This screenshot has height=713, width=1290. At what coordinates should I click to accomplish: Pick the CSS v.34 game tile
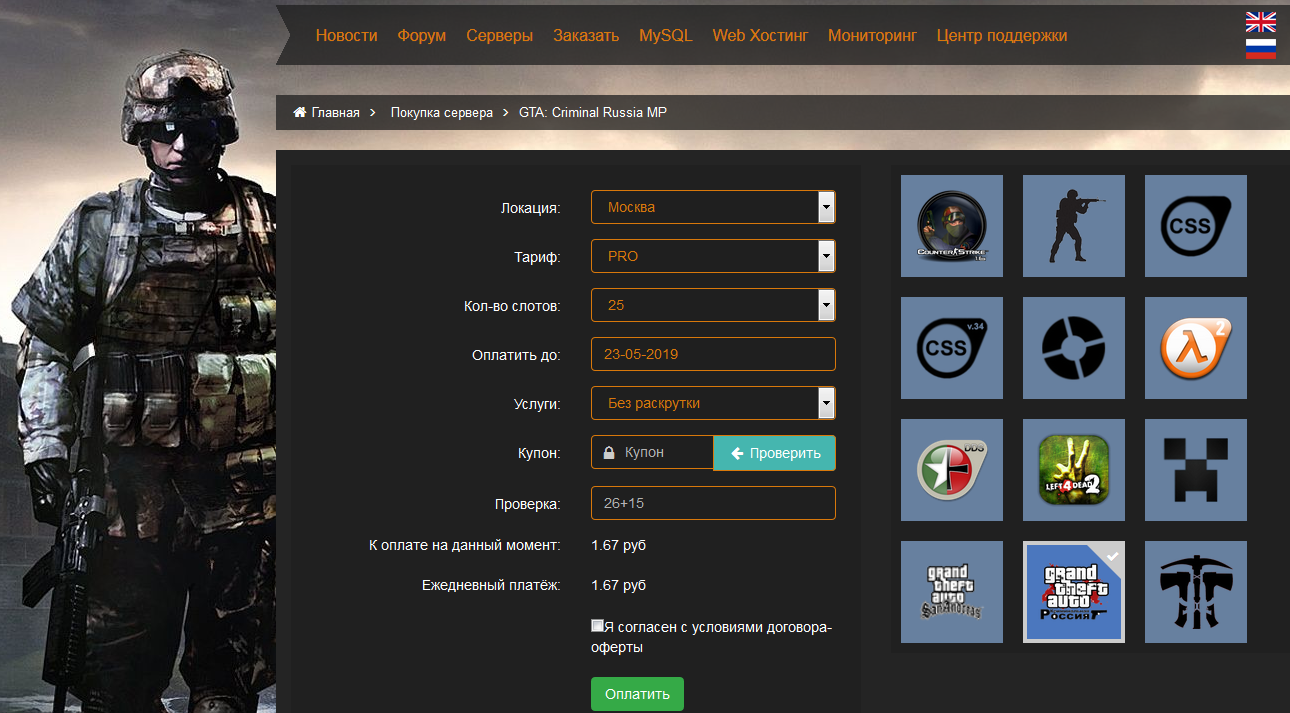tap(951, 348)
